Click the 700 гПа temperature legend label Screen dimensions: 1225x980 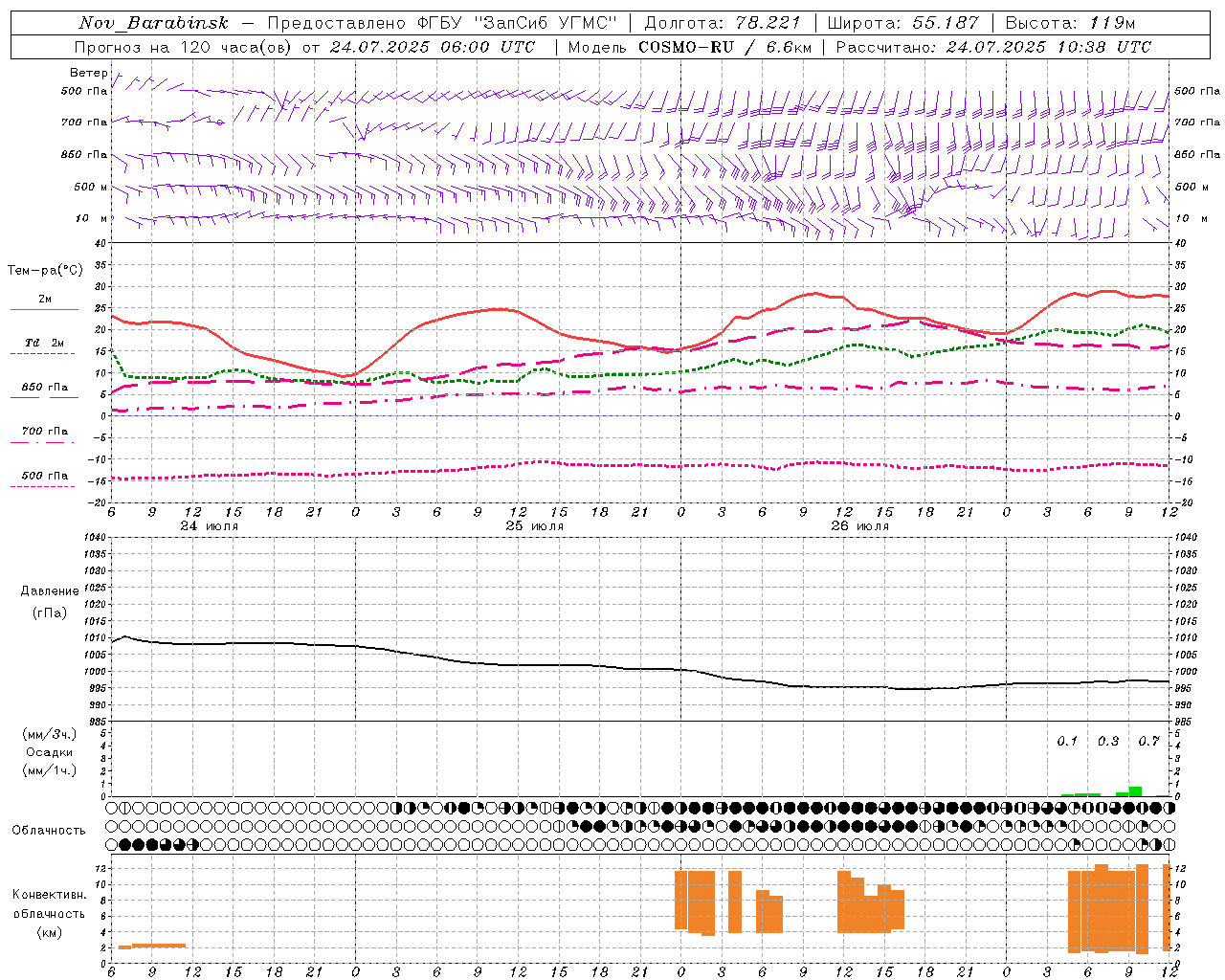[45, 432]
